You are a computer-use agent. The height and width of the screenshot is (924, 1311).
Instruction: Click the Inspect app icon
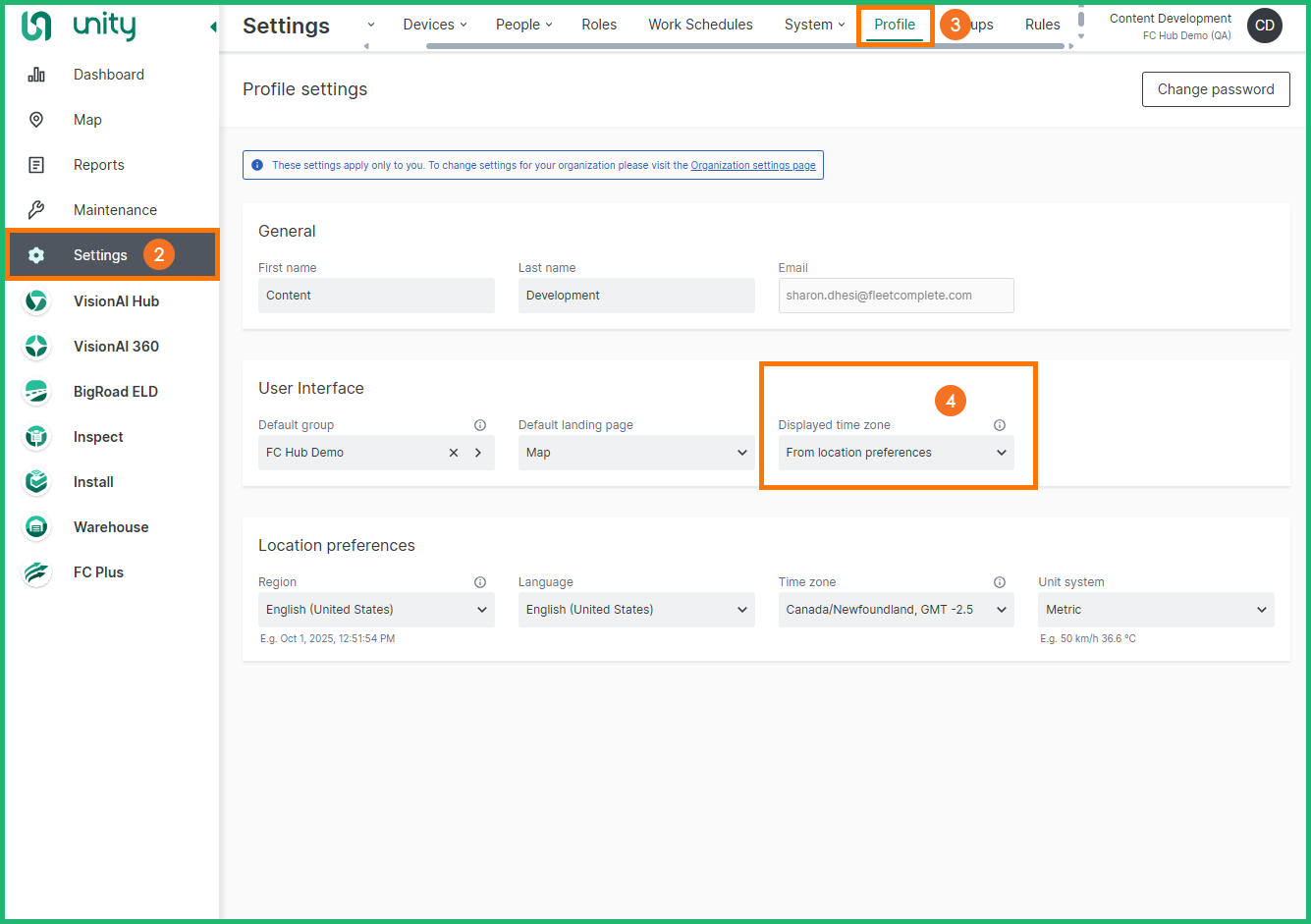click(x=36, y=437)
